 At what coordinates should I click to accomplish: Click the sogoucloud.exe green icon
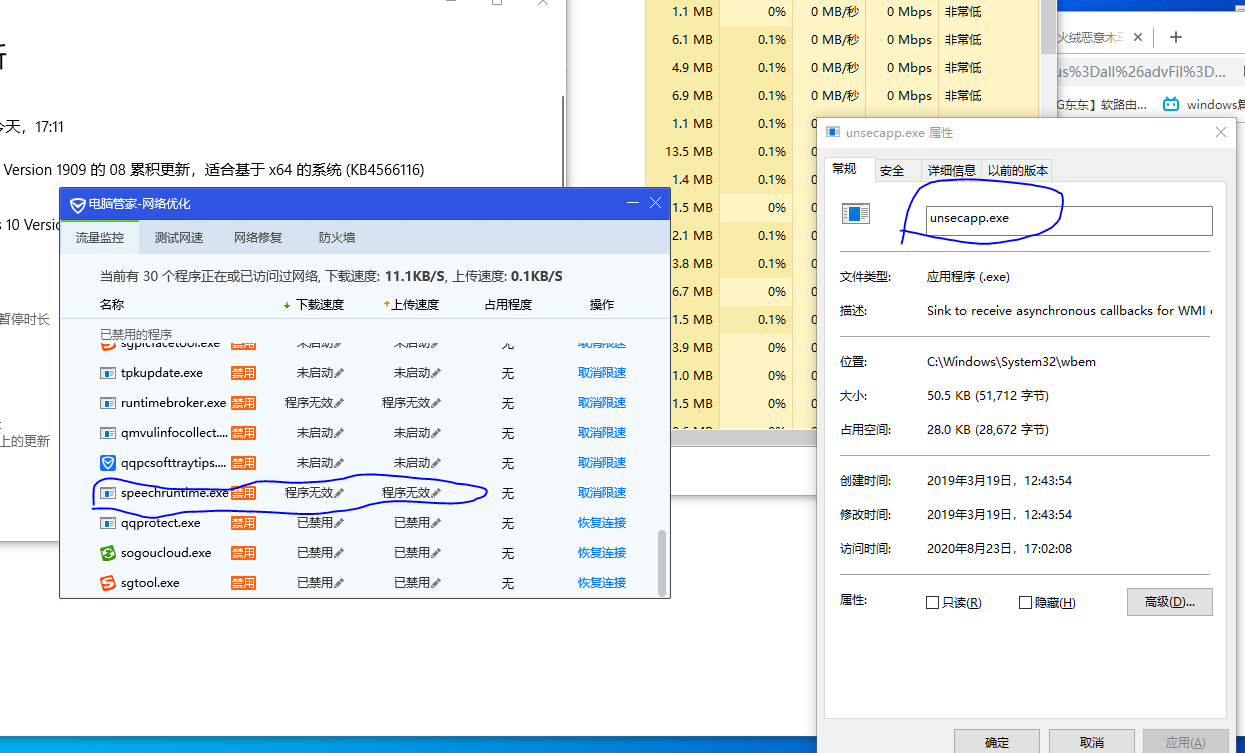point(108,553)
